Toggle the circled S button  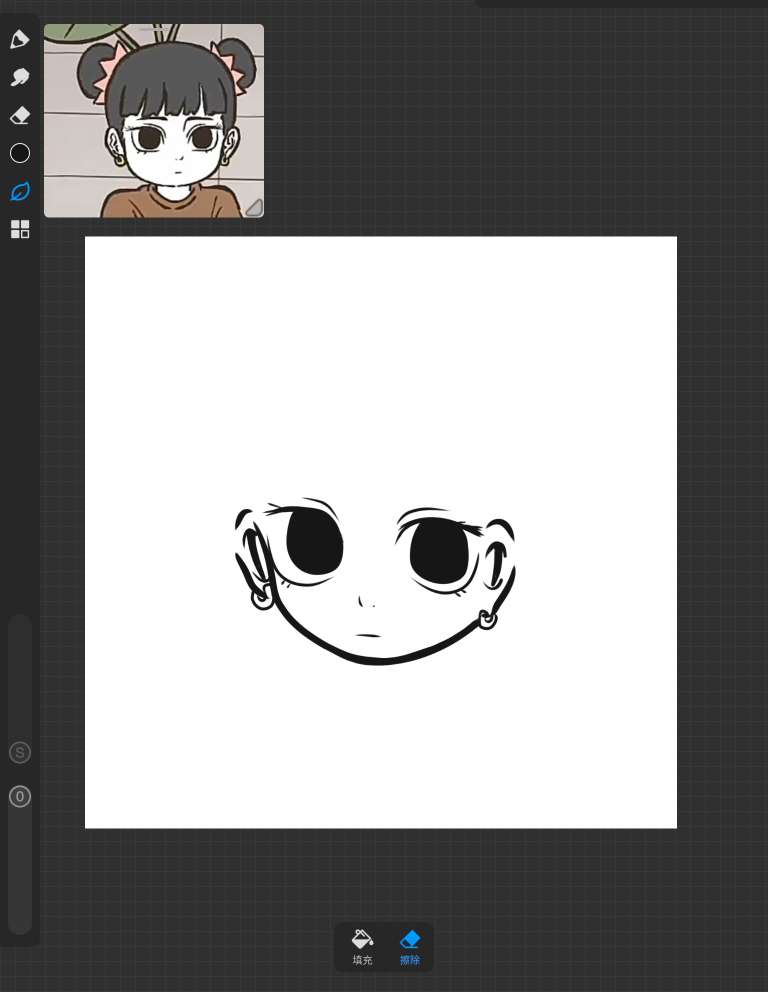pos(20,753)
